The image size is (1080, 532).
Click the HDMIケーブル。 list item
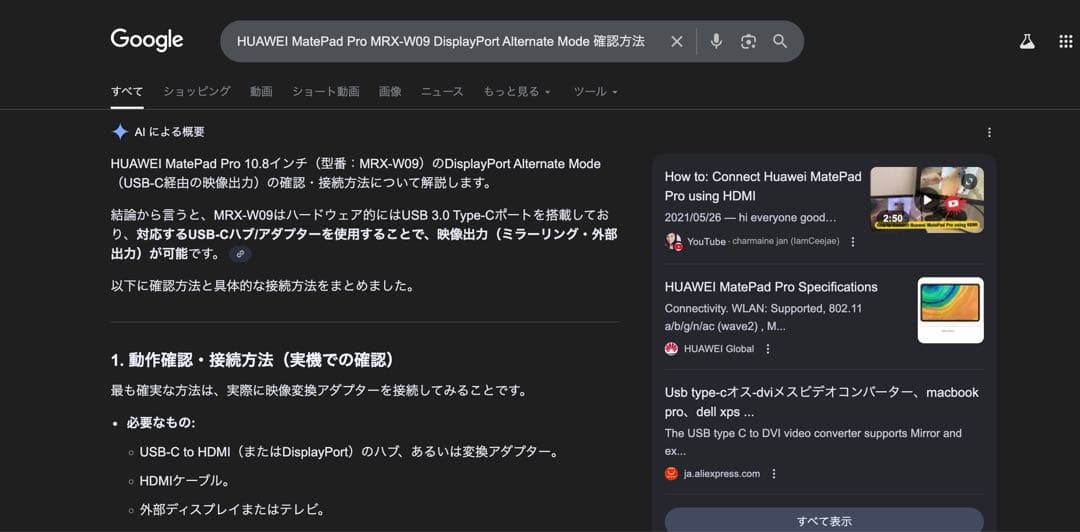click(183, 480)
